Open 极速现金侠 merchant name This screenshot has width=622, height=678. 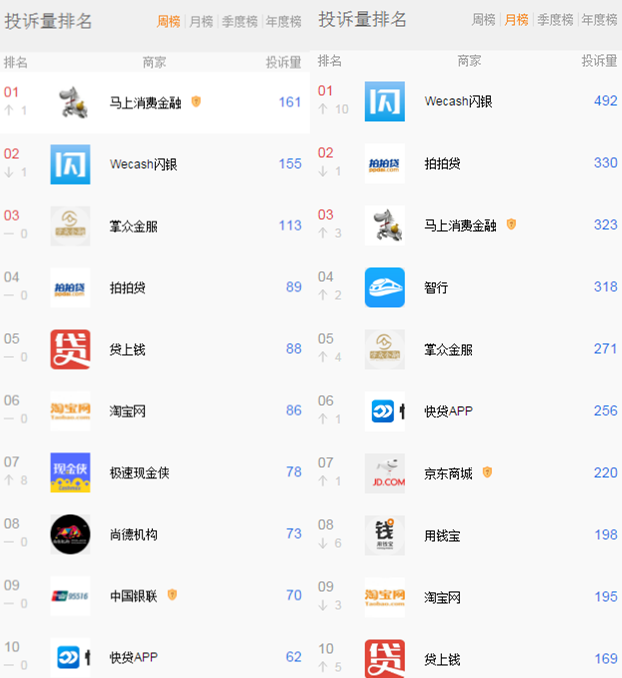(139, 473)
